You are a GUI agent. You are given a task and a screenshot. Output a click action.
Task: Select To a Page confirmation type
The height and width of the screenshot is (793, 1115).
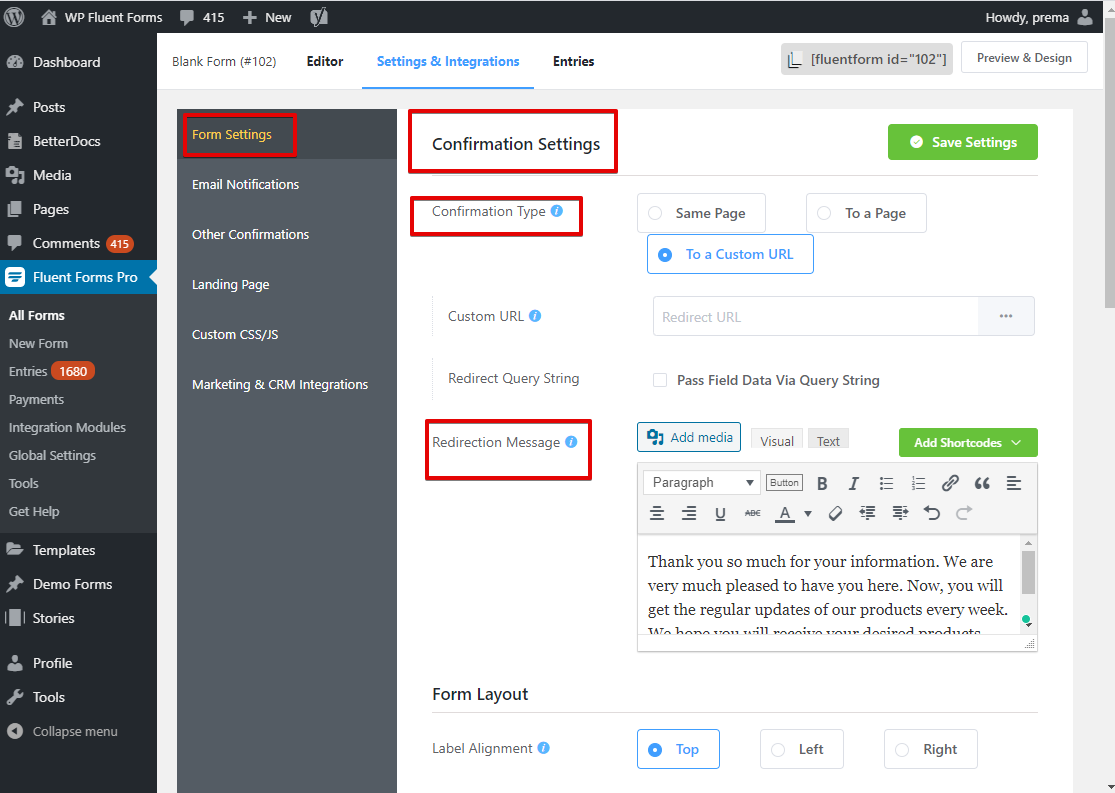[866, 213]
